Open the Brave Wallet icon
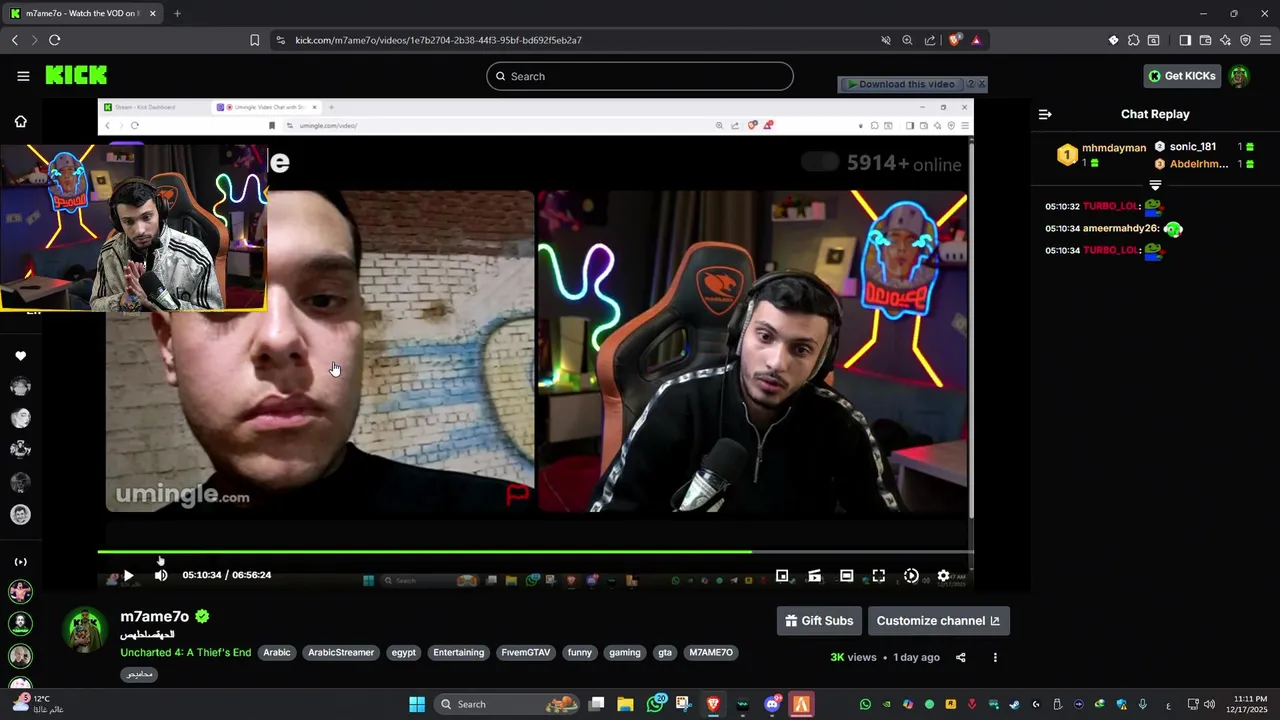This screenshot has height=720, width=1280. click(1205, 40)
